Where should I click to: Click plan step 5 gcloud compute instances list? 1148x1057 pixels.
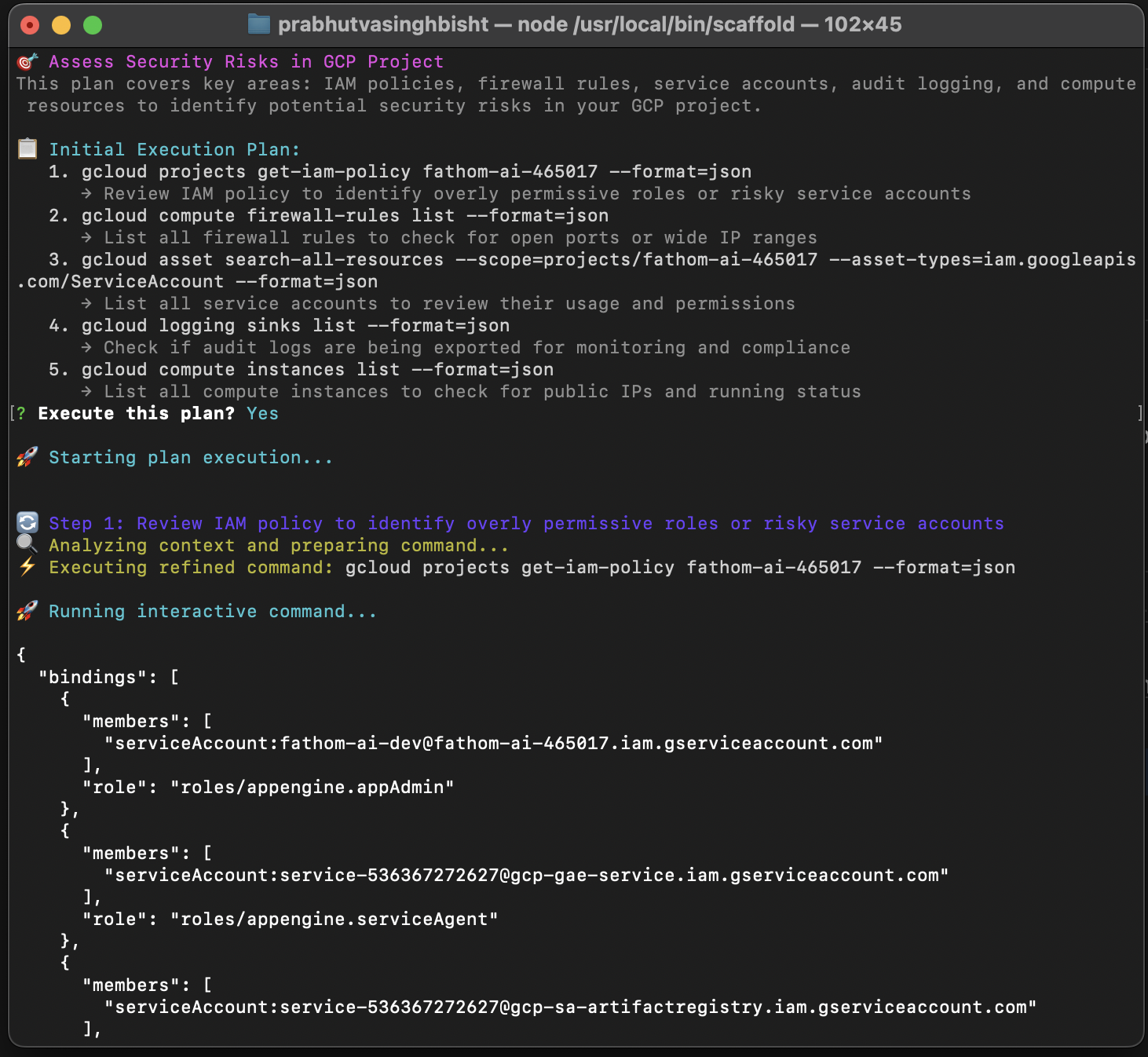click(x=302, y=369)
